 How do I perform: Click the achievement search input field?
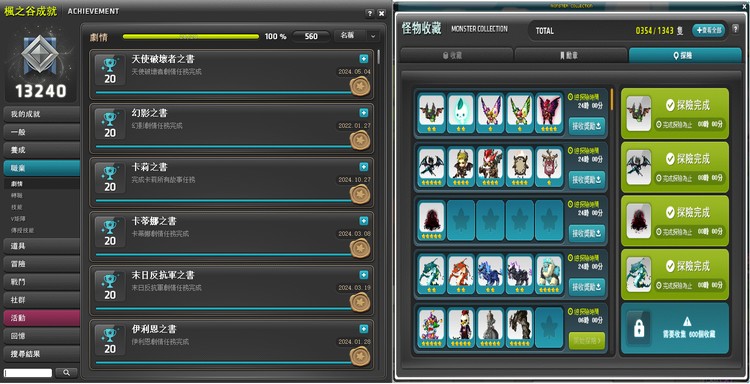[28, 373]
